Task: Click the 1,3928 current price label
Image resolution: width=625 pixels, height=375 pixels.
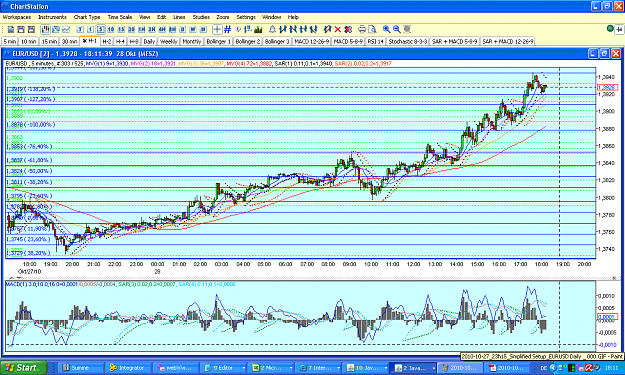Action: 607,87
